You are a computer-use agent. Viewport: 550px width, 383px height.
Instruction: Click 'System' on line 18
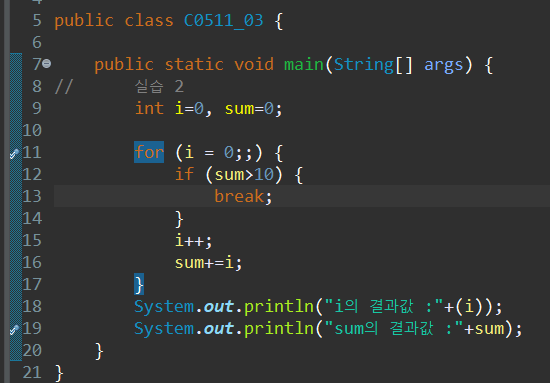pyautogui.click(x=164, y=307)
